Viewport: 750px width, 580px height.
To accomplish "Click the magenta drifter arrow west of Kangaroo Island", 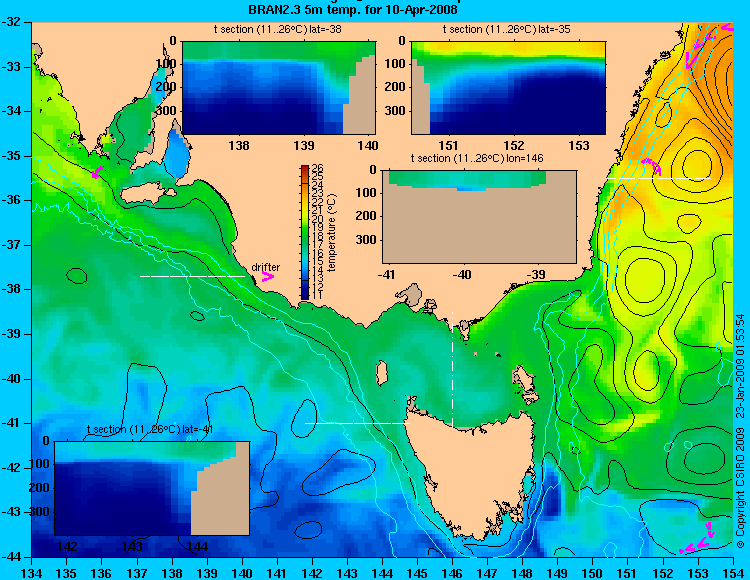I will click(97, 172).
